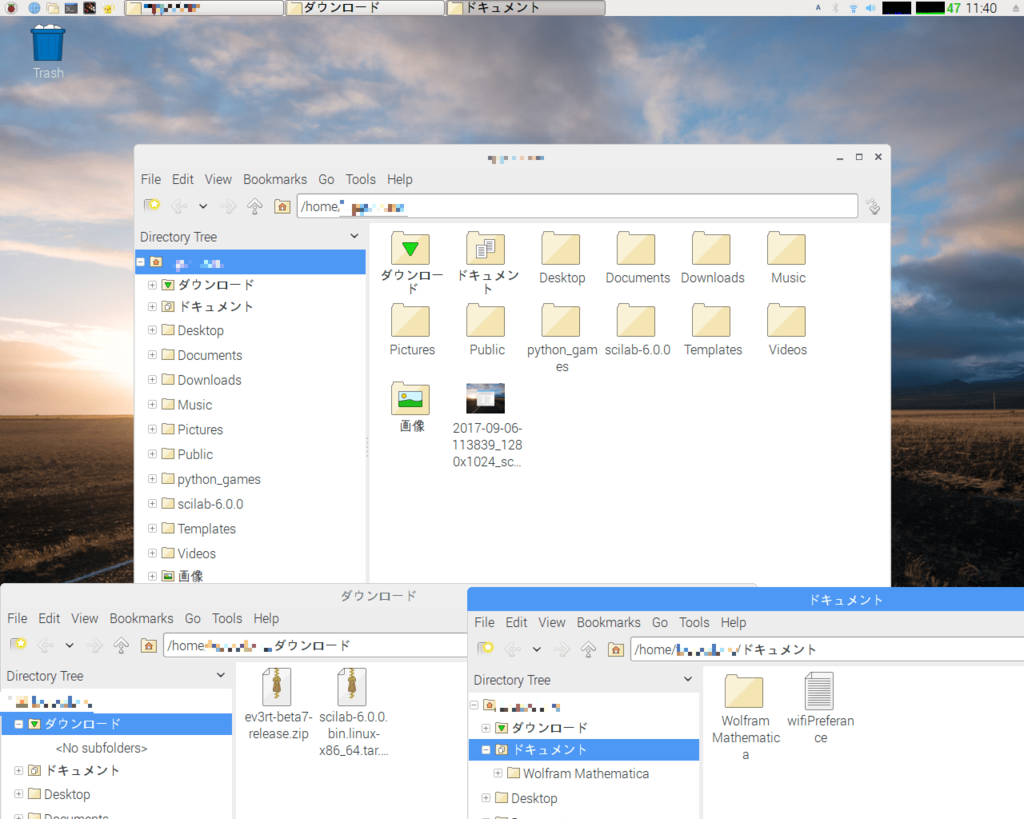
Task: Click the clock showing 11:40
Action: [x=981, y=8]
